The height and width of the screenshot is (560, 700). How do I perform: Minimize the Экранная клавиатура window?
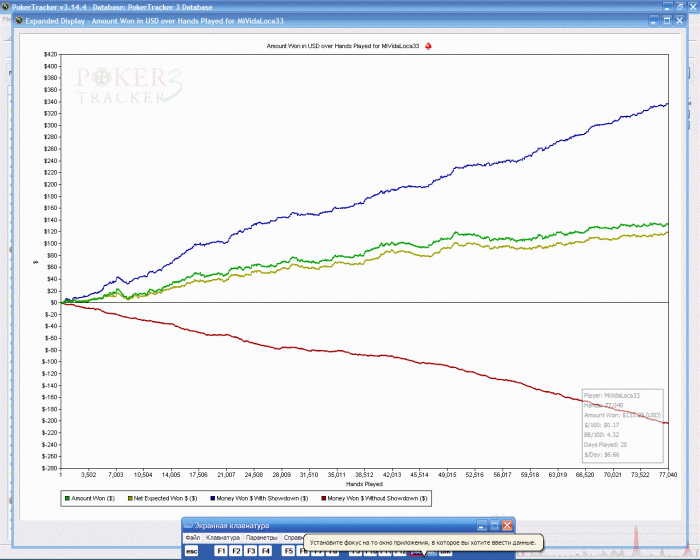(481, 526)
